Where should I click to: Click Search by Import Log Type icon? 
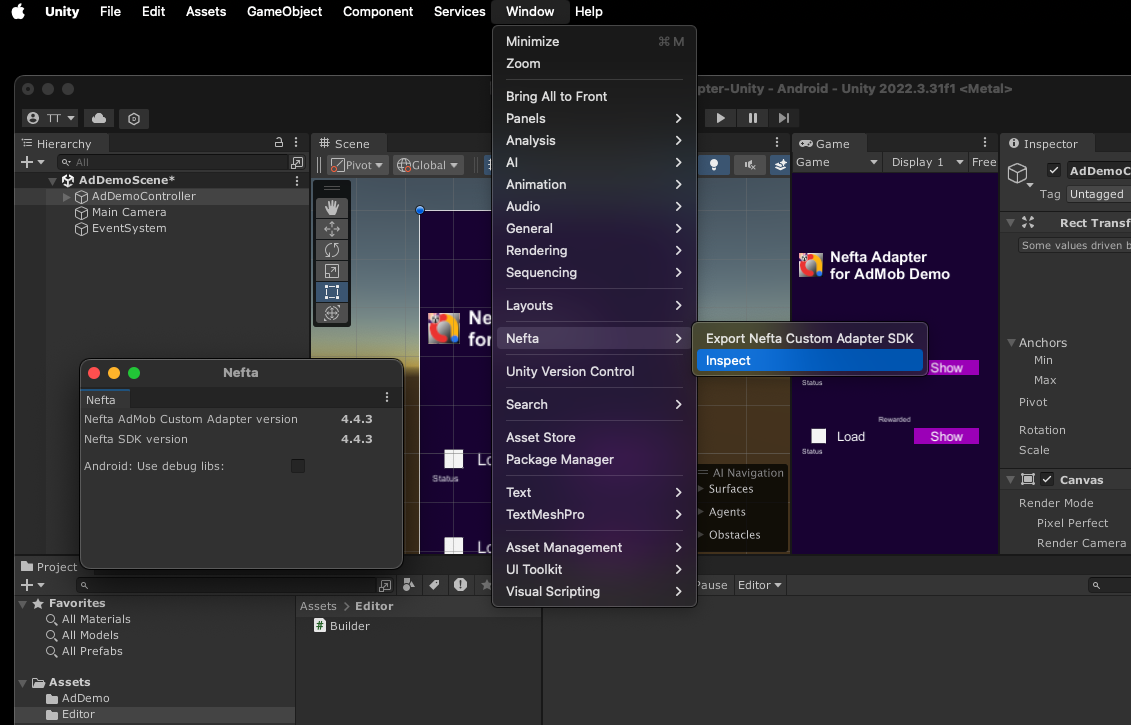[x=461, y=585]
